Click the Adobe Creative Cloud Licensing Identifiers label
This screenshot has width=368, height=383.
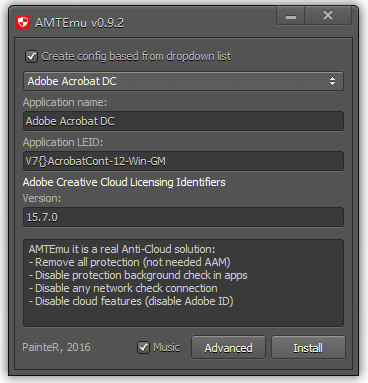pos(124,182)
